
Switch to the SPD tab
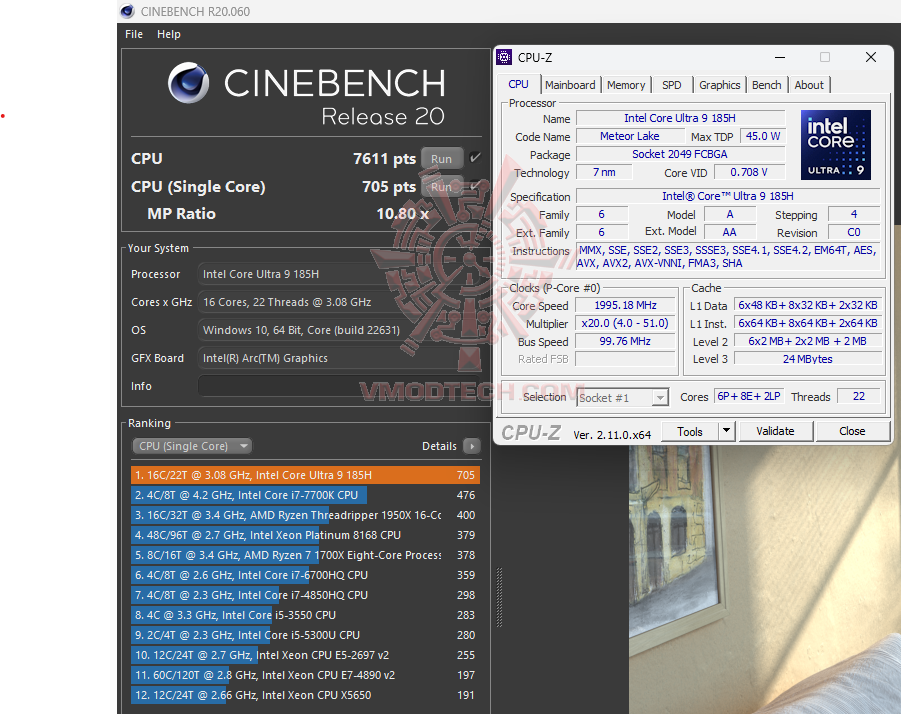(671, 85)
